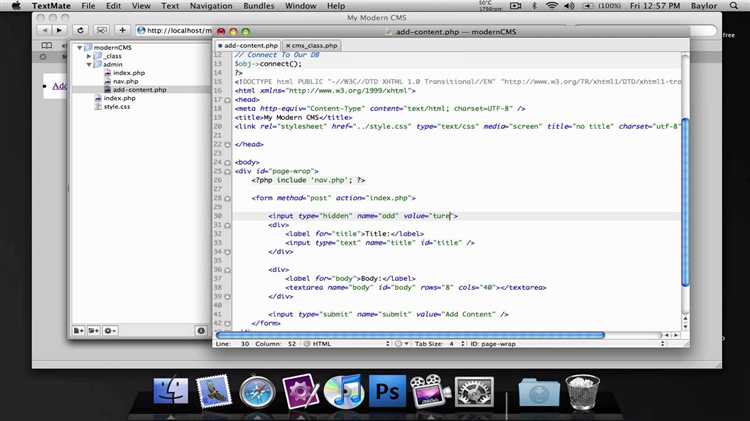Open the Text menu

click(170, 6)
